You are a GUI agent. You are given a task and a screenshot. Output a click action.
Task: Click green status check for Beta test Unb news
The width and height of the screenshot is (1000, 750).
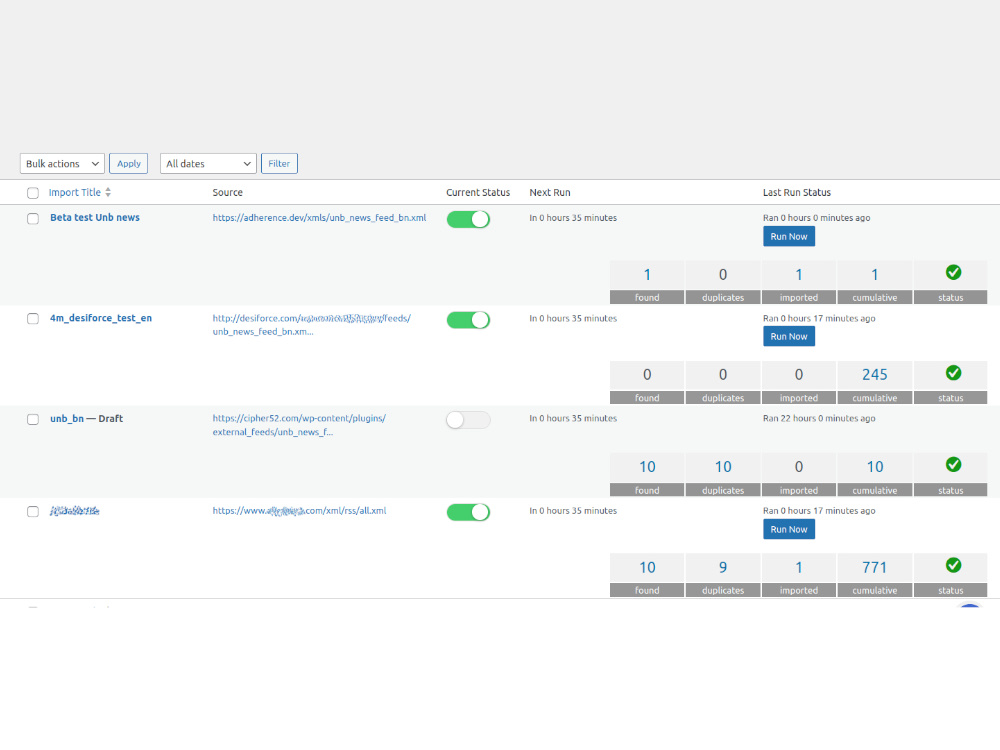point(953,272)
